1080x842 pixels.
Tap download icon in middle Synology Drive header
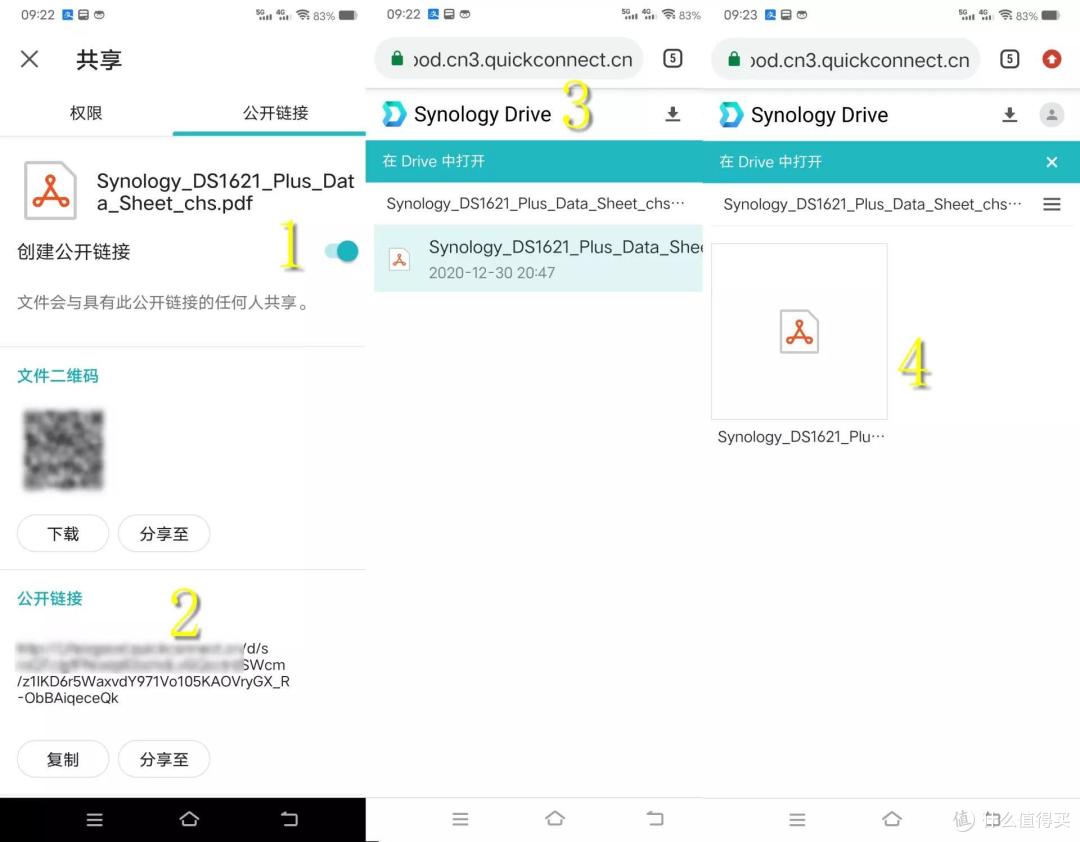tap(673, 114)
